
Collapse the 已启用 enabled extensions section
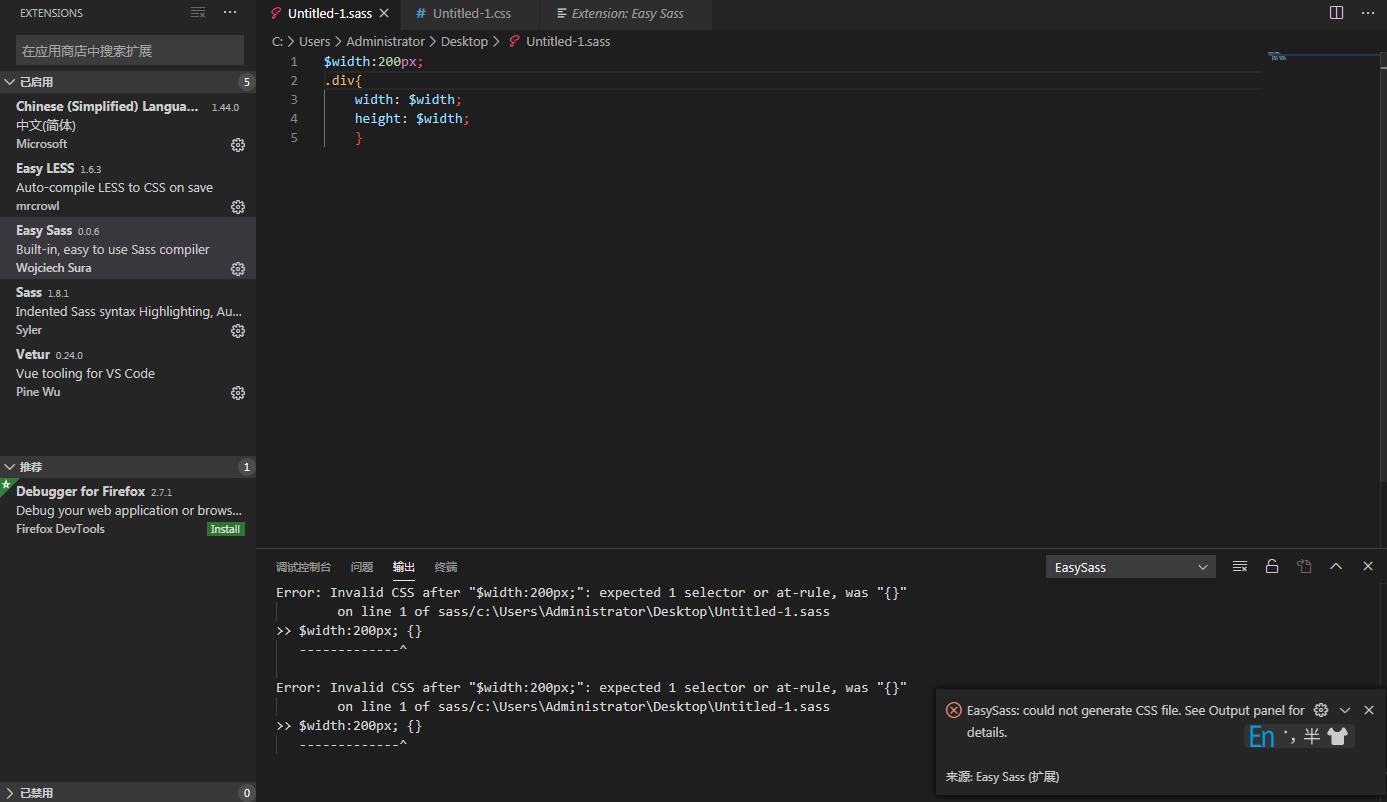[128, 82]
